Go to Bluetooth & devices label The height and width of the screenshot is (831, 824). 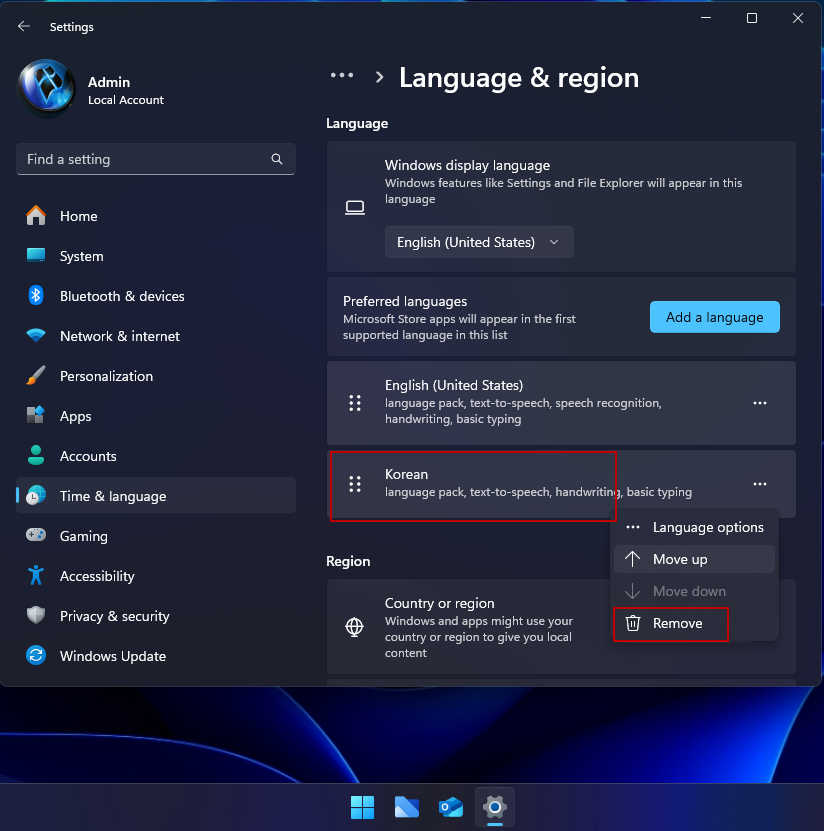pyautogui.click(x=122, y=296)
